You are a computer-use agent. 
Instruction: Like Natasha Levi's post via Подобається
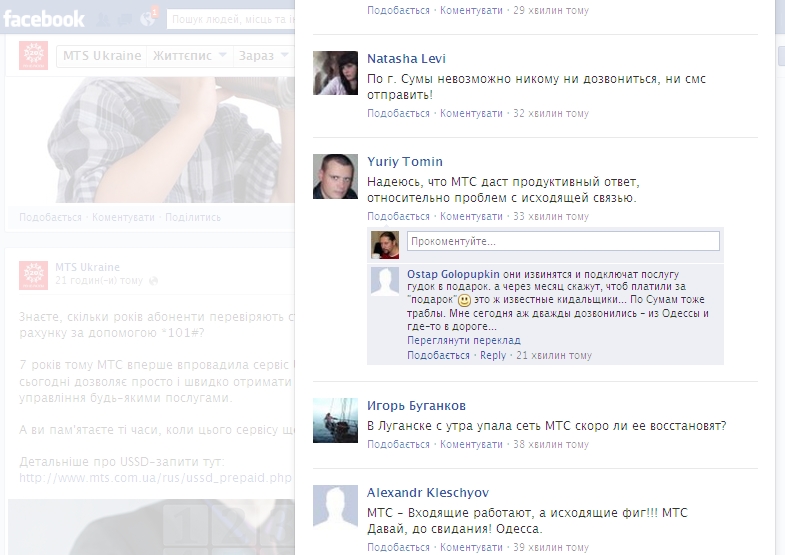(x=398, y=114)
